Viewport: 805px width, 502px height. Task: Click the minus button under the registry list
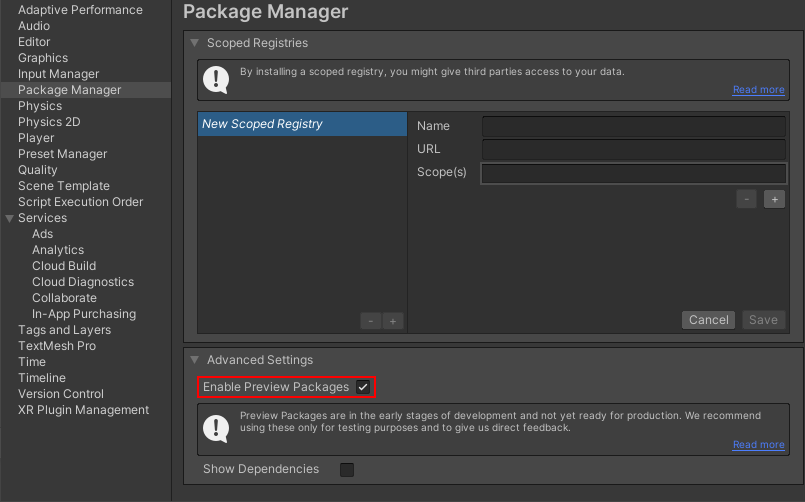(x=371, y=321)
